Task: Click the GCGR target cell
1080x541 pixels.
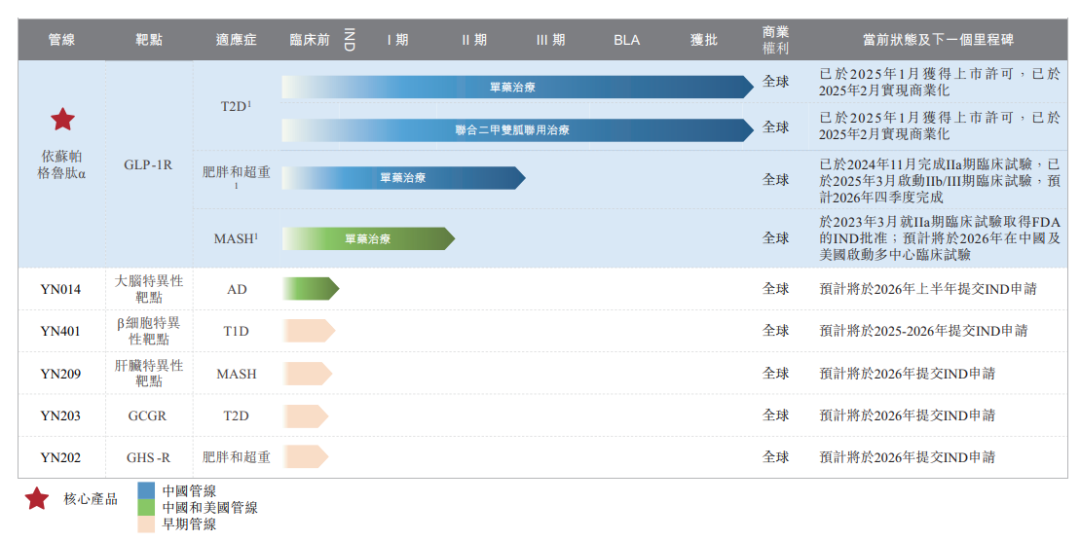Action: tap(147, 416)
